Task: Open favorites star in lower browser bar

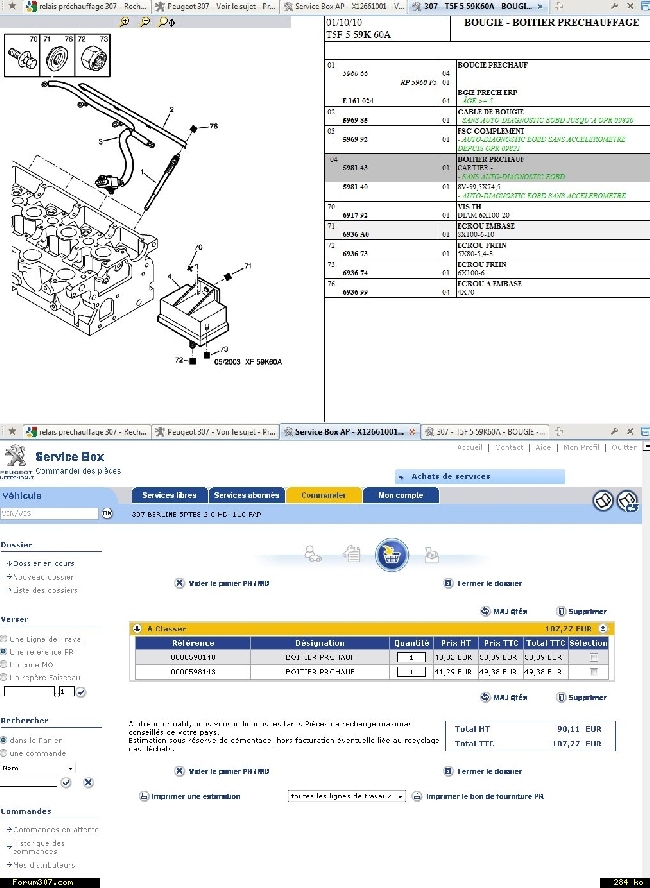Action: pos(11,432)
